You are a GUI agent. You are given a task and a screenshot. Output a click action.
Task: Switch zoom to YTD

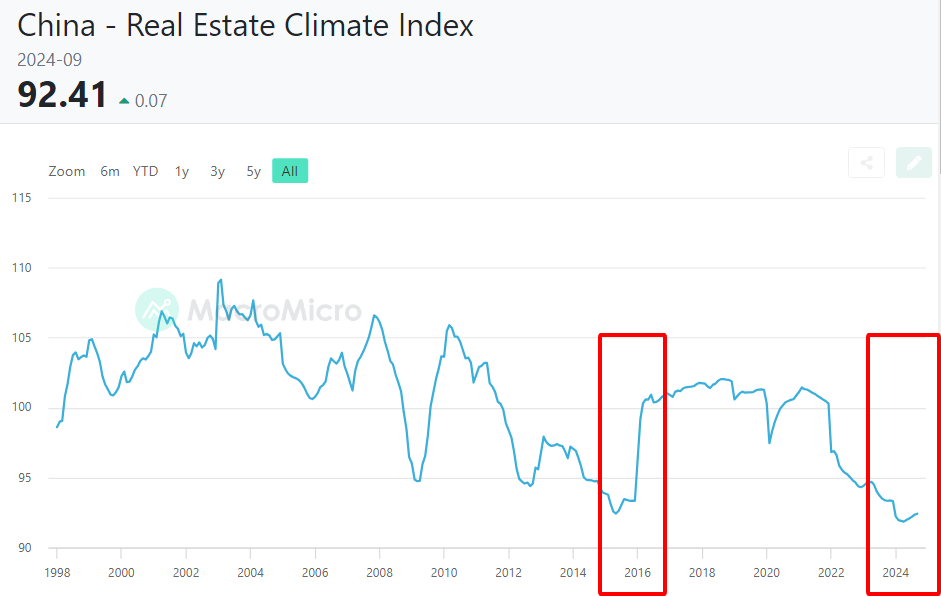tap(146, 171)
